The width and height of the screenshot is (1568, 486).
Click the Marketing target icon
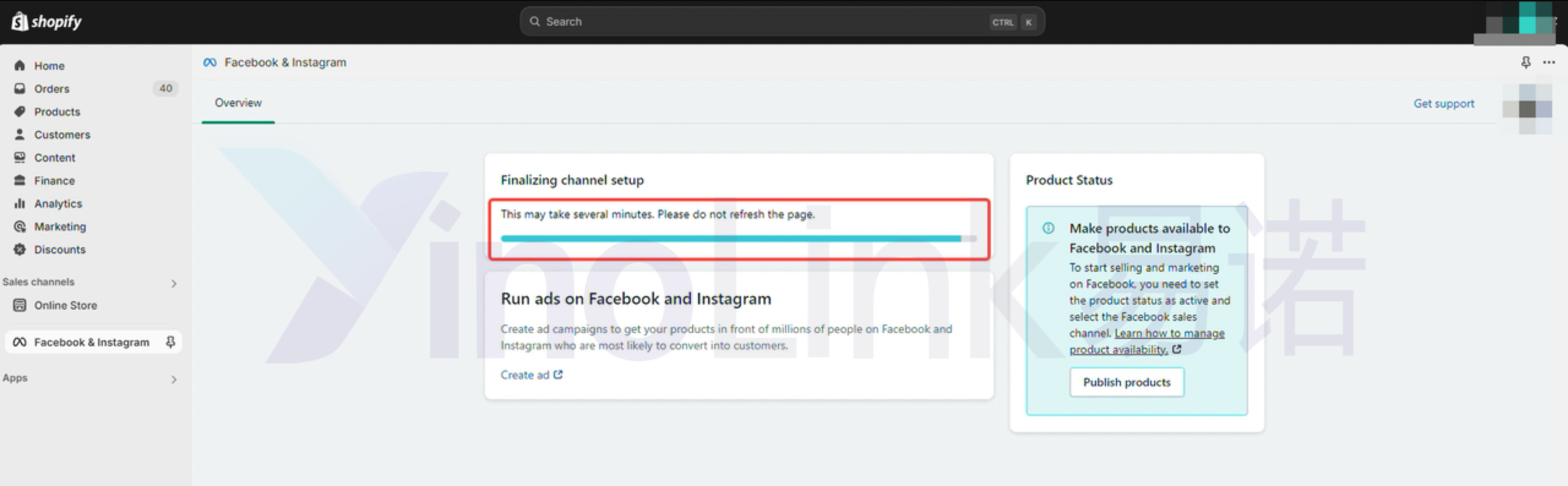[x=20, y=226]
